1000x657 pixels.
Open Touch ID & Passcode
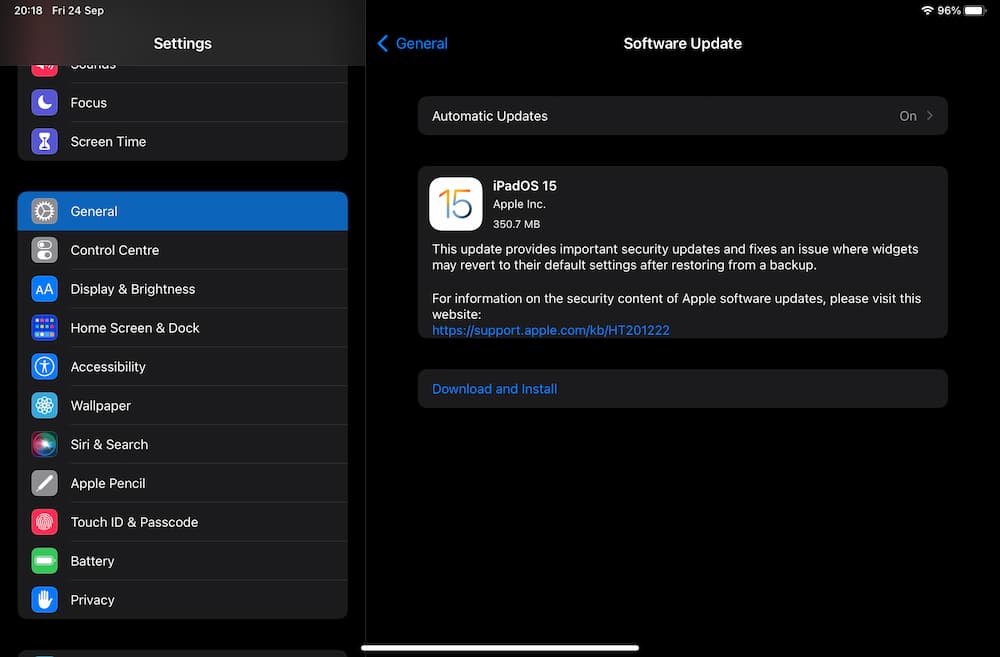pyautogui.click(x=182, y=522)
